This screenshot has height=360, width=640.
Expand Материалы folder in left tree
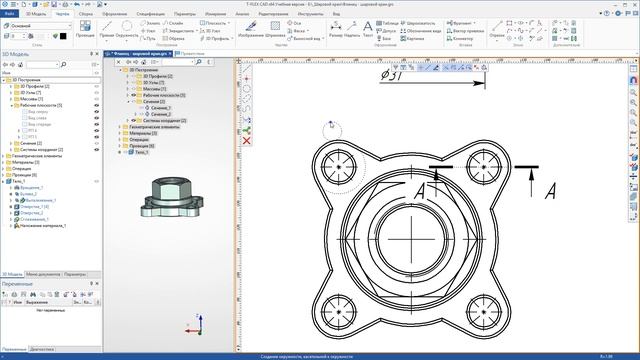coord(3,162)
